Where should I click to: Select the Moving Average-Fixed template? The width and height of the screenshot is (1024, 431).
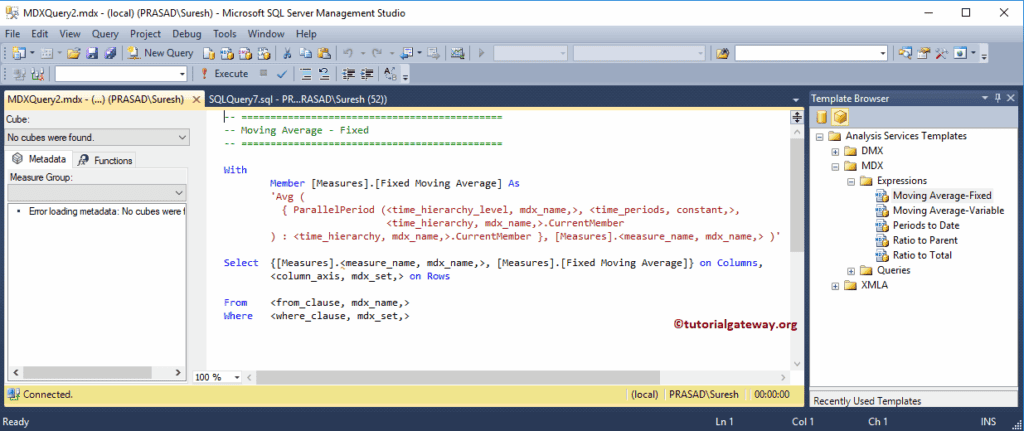(942, 195)
